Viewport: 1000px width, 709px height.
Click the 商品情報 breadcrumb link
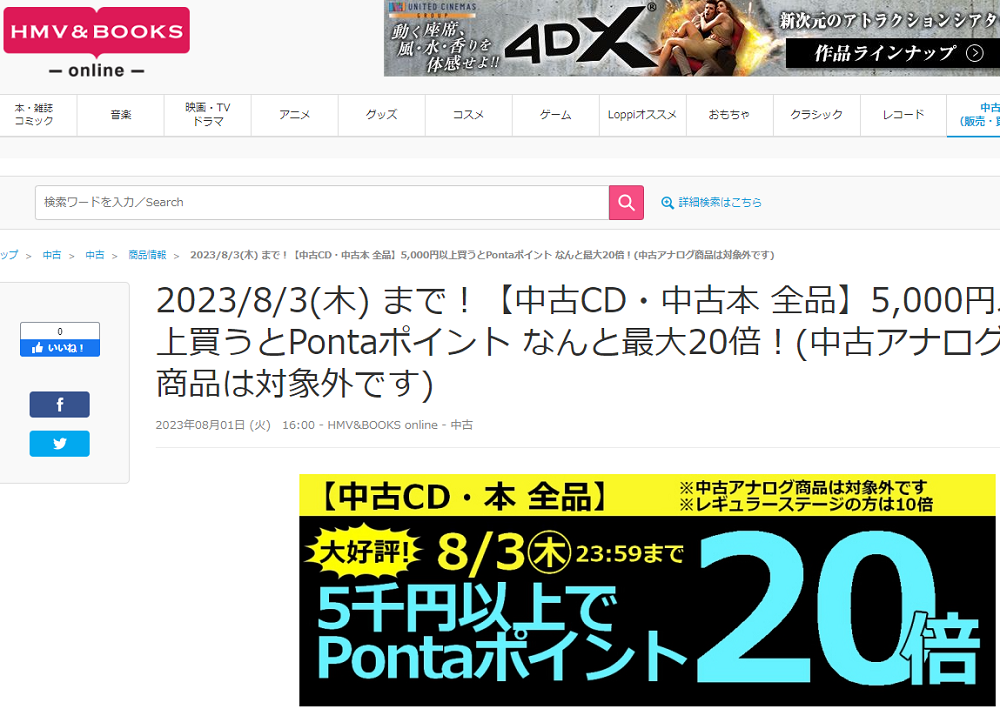click(147, 255)
